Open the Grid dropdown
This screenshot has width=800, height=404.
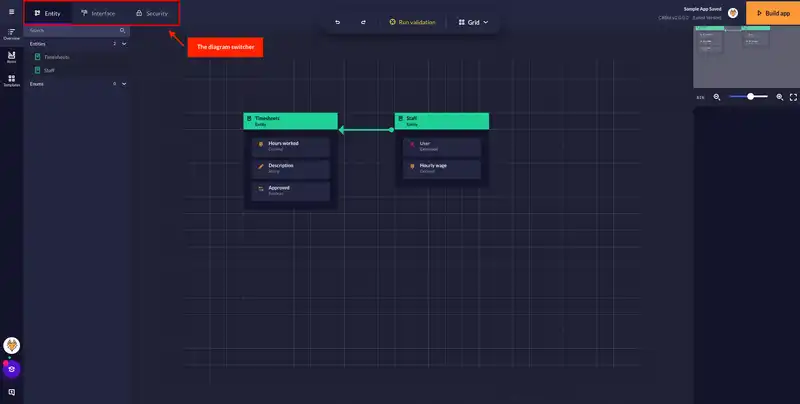click(x=473, y=21)
